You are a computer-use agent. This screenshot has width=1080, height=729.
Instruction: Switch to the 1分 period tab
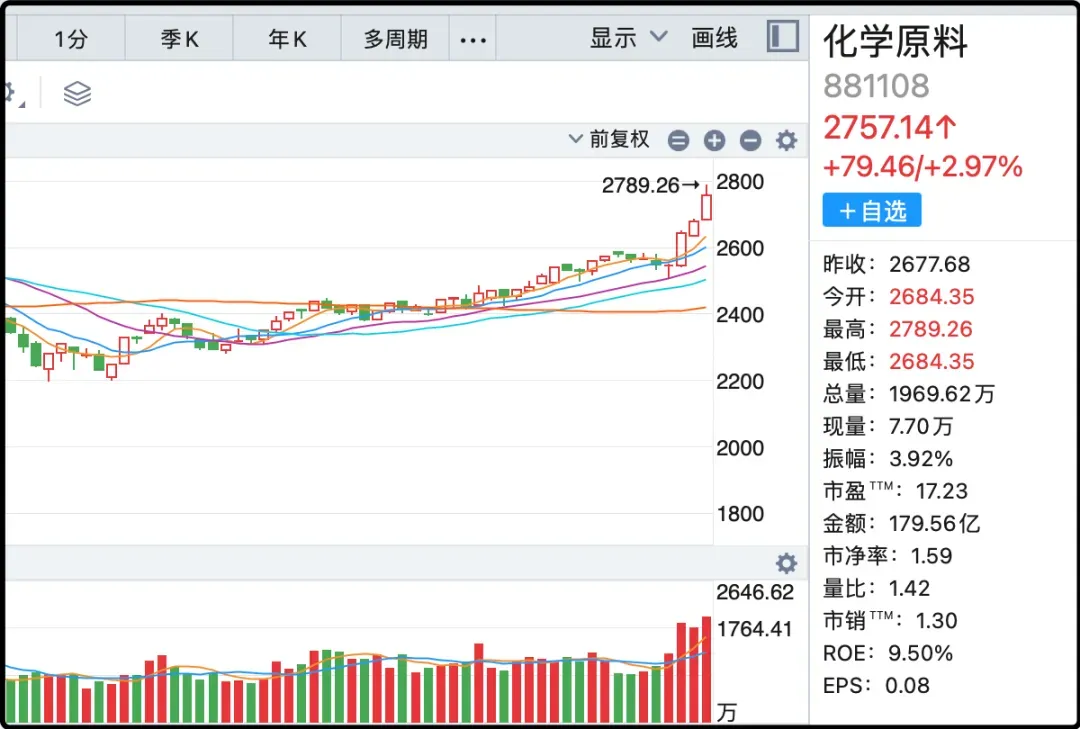71,39
